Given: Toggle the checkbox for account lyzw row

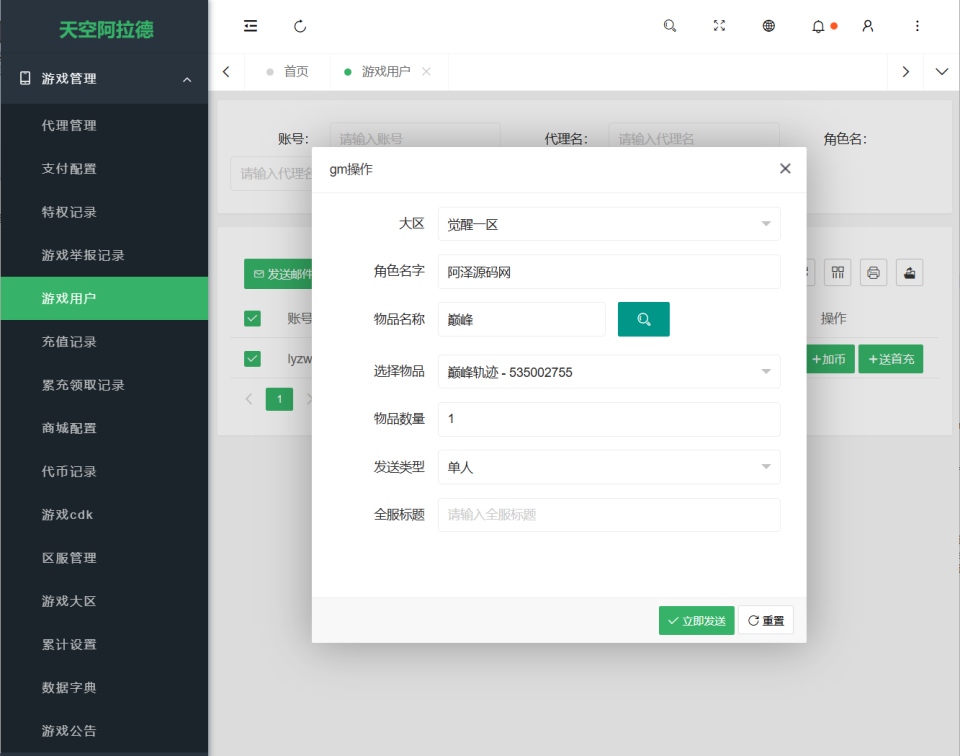Looking at the screenshot, I should (251, 359).
